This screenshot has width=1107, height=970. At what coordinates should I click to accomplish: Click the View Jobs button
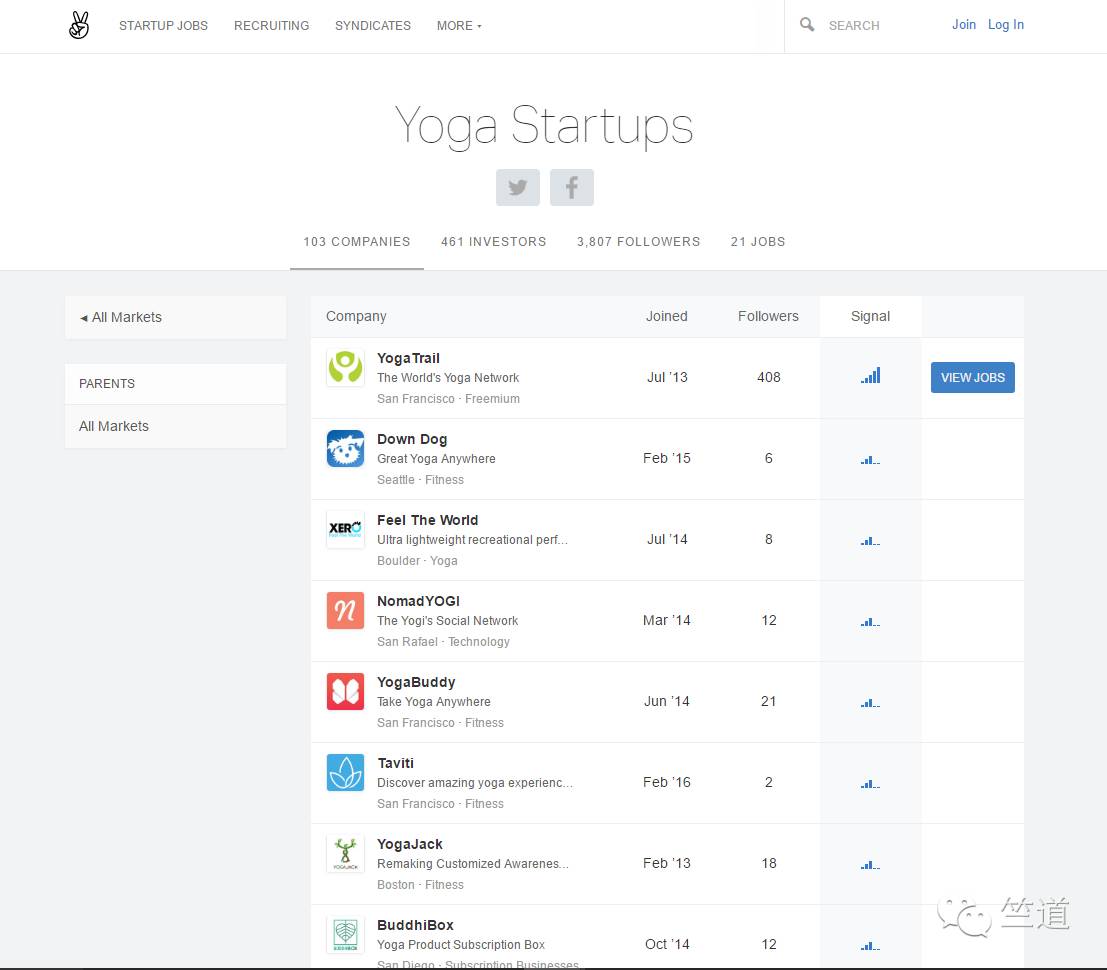972,377
